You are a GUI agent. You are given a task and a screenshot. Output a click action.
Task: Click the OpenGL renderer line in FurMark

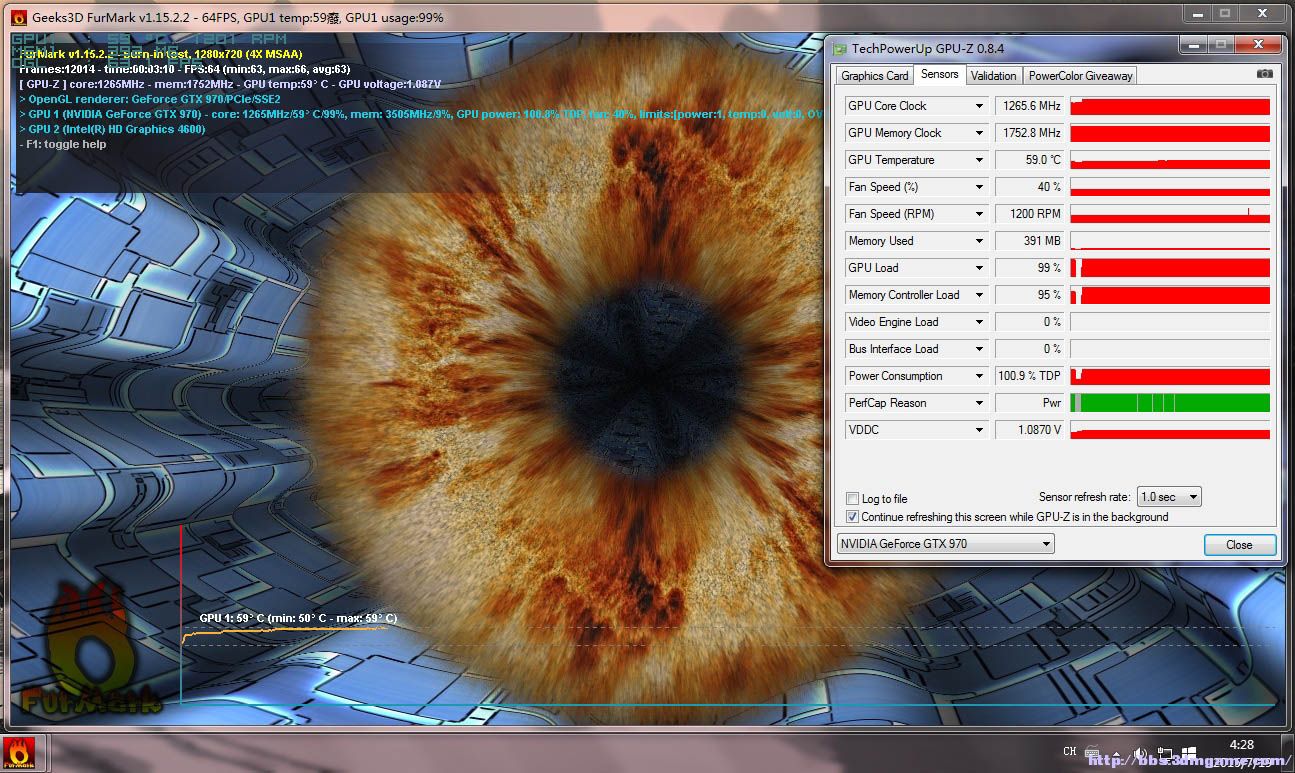point(150,99)
